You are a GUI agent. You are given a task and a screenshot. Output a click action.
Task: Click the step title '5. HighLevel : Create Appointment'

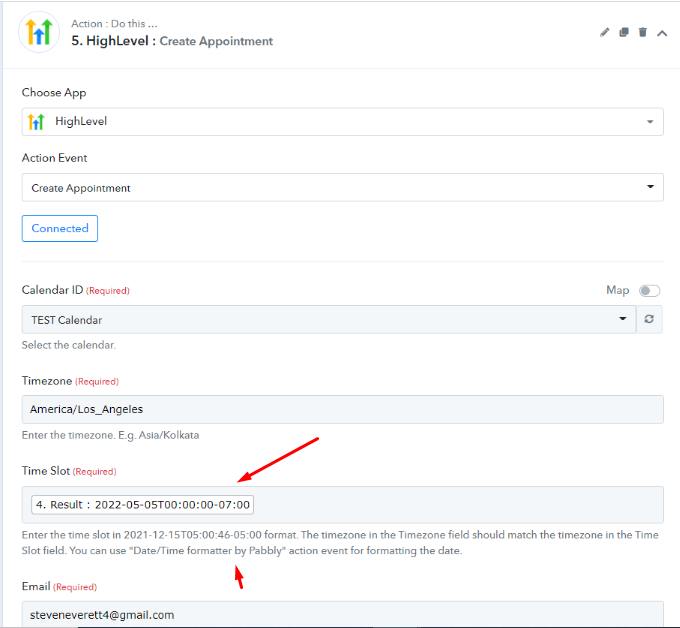[172, 41]
